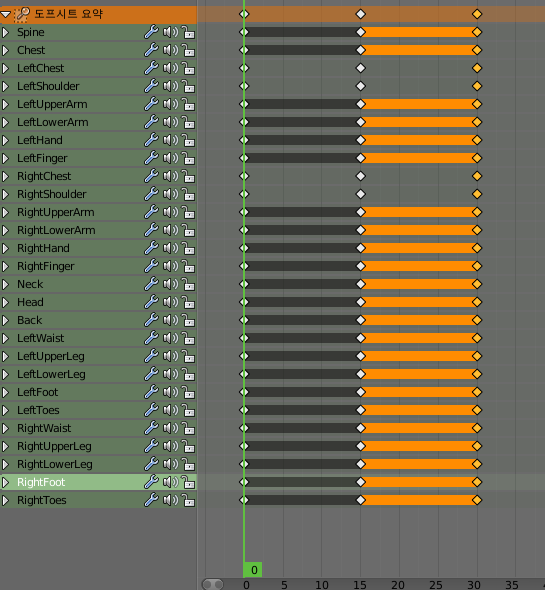Click the wrench icon on Head row
The image size is (545, 590).
pos(151,302)
